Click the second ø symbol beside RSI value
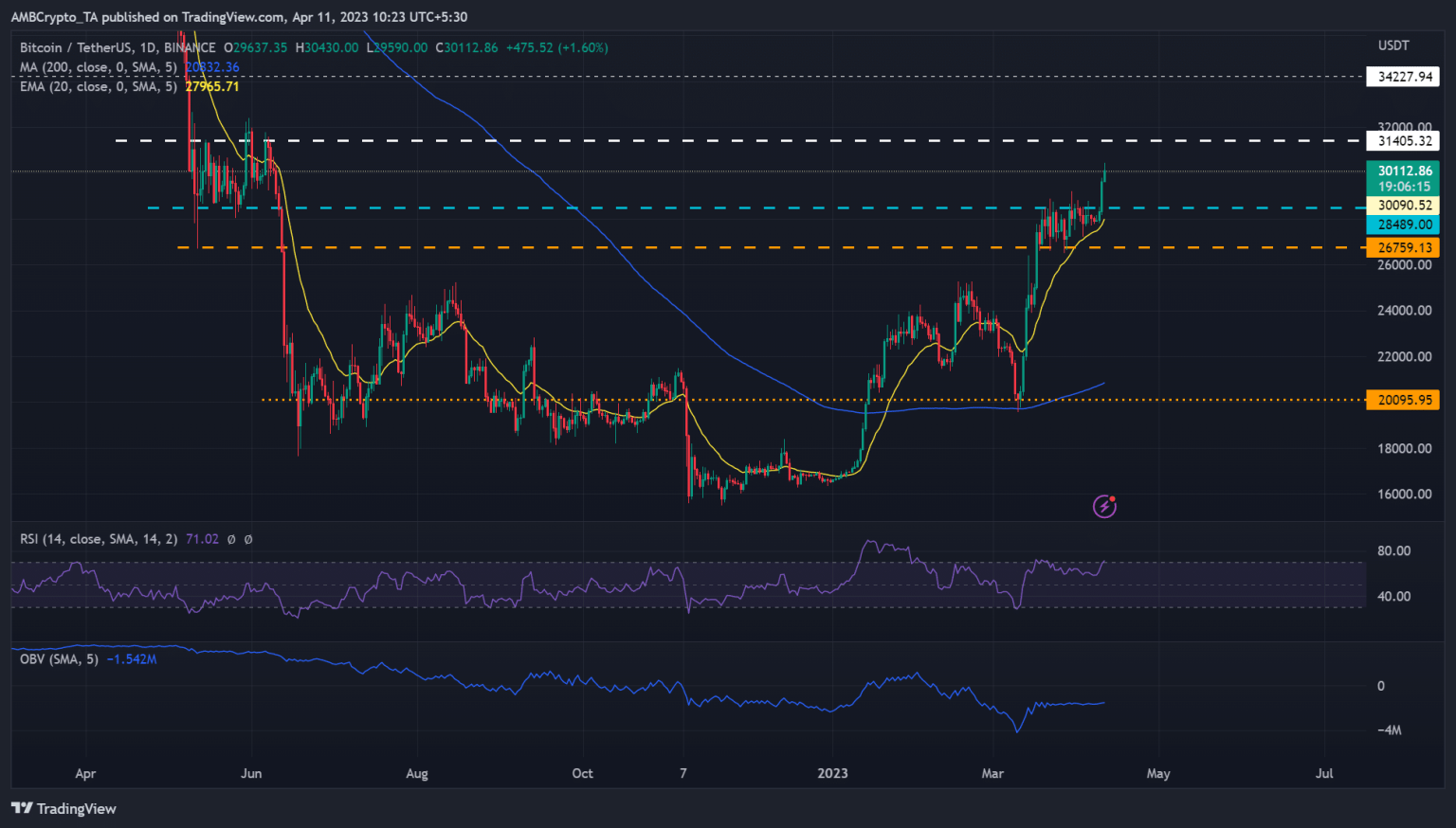Image resolution: width=1456 pixels, height=828 pixels. tap(248, 539)
